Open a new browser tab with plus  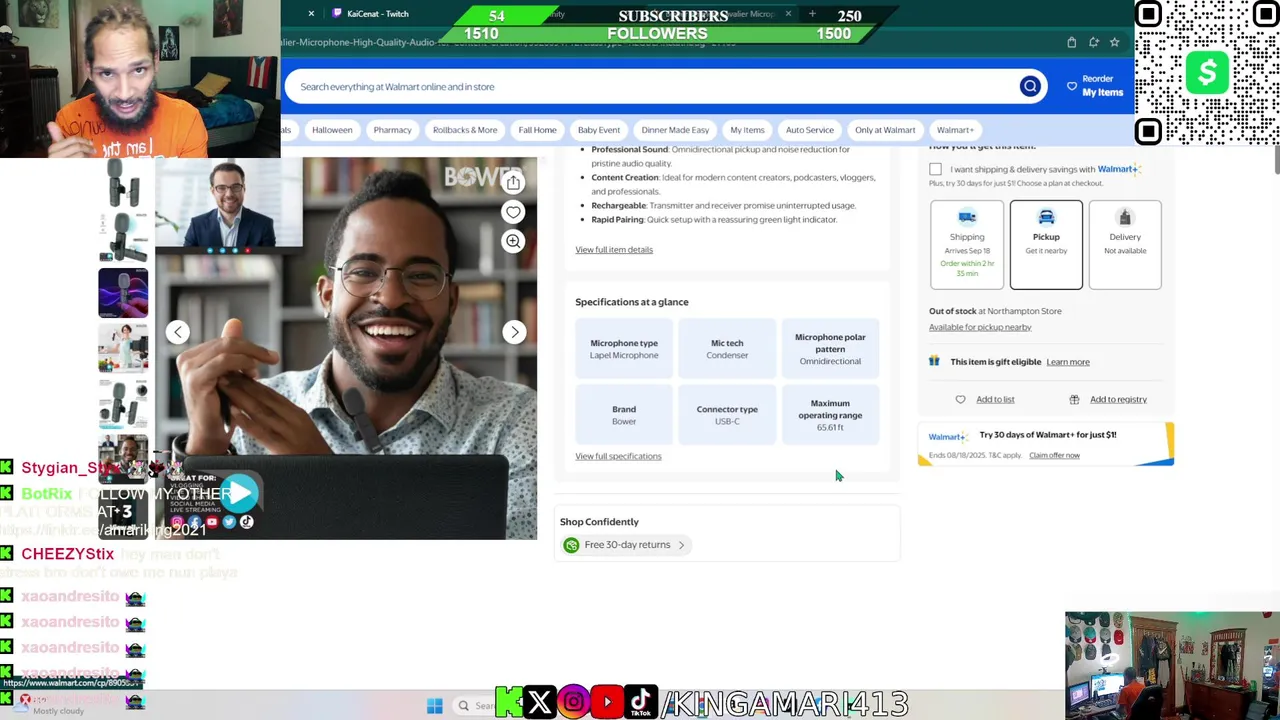pyautogui.click(x=812, y=14)
